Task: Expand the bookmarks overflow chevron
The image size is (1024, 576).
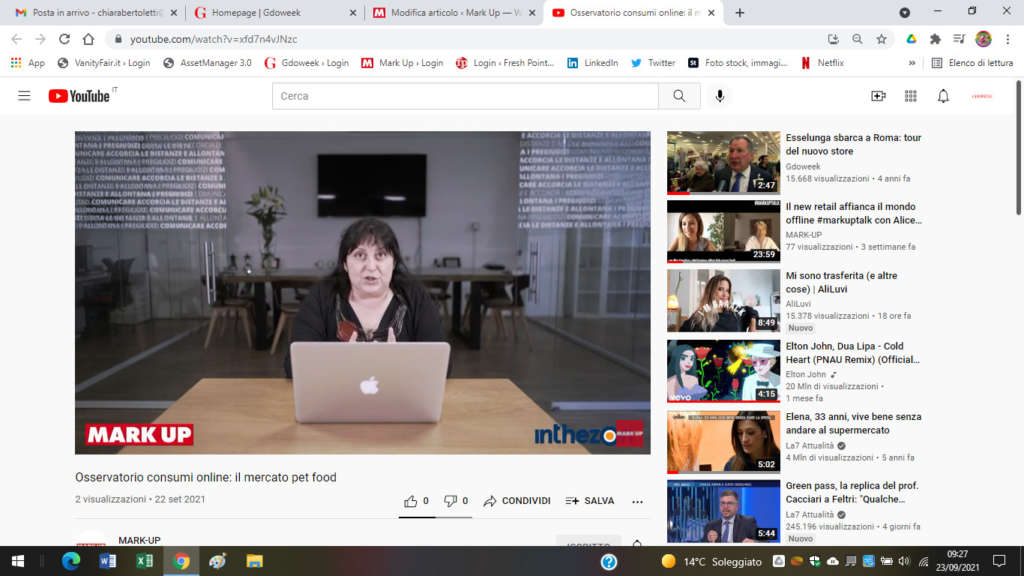Action: tap(912, 62)
